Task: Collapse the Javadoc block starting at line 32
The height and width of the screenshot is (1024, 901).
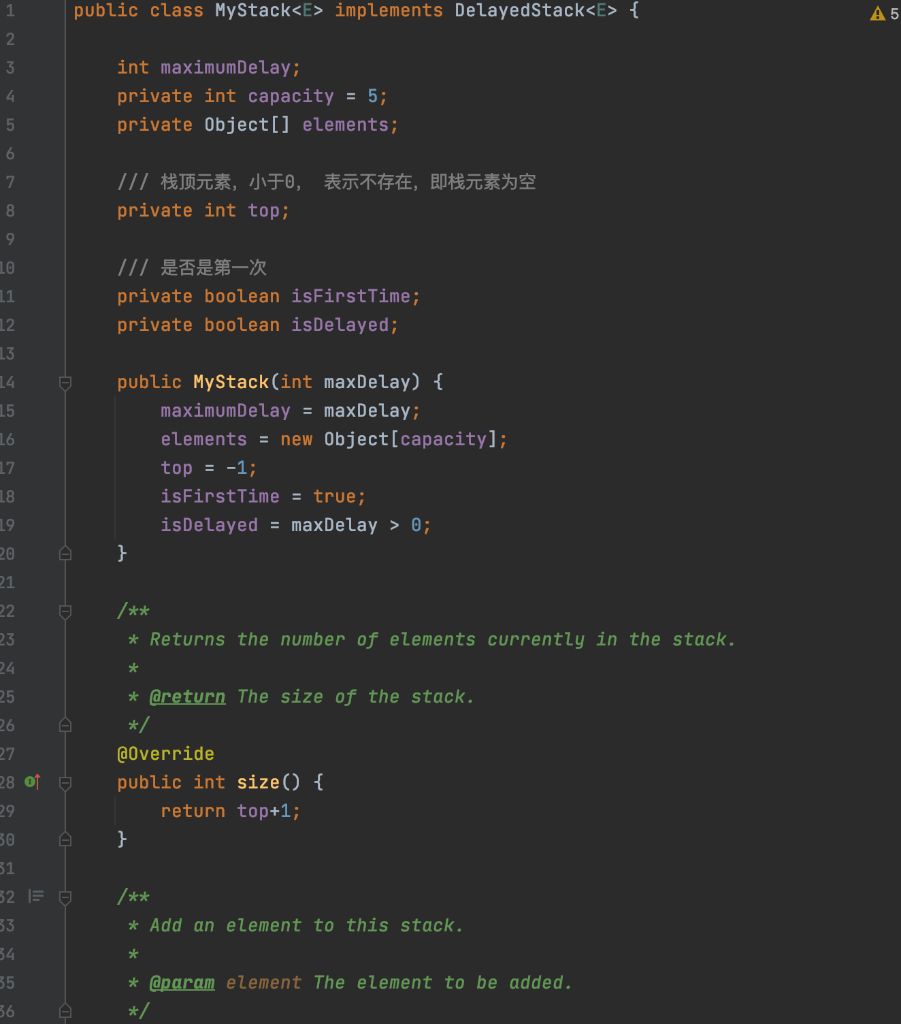Action: coord(64,897)
